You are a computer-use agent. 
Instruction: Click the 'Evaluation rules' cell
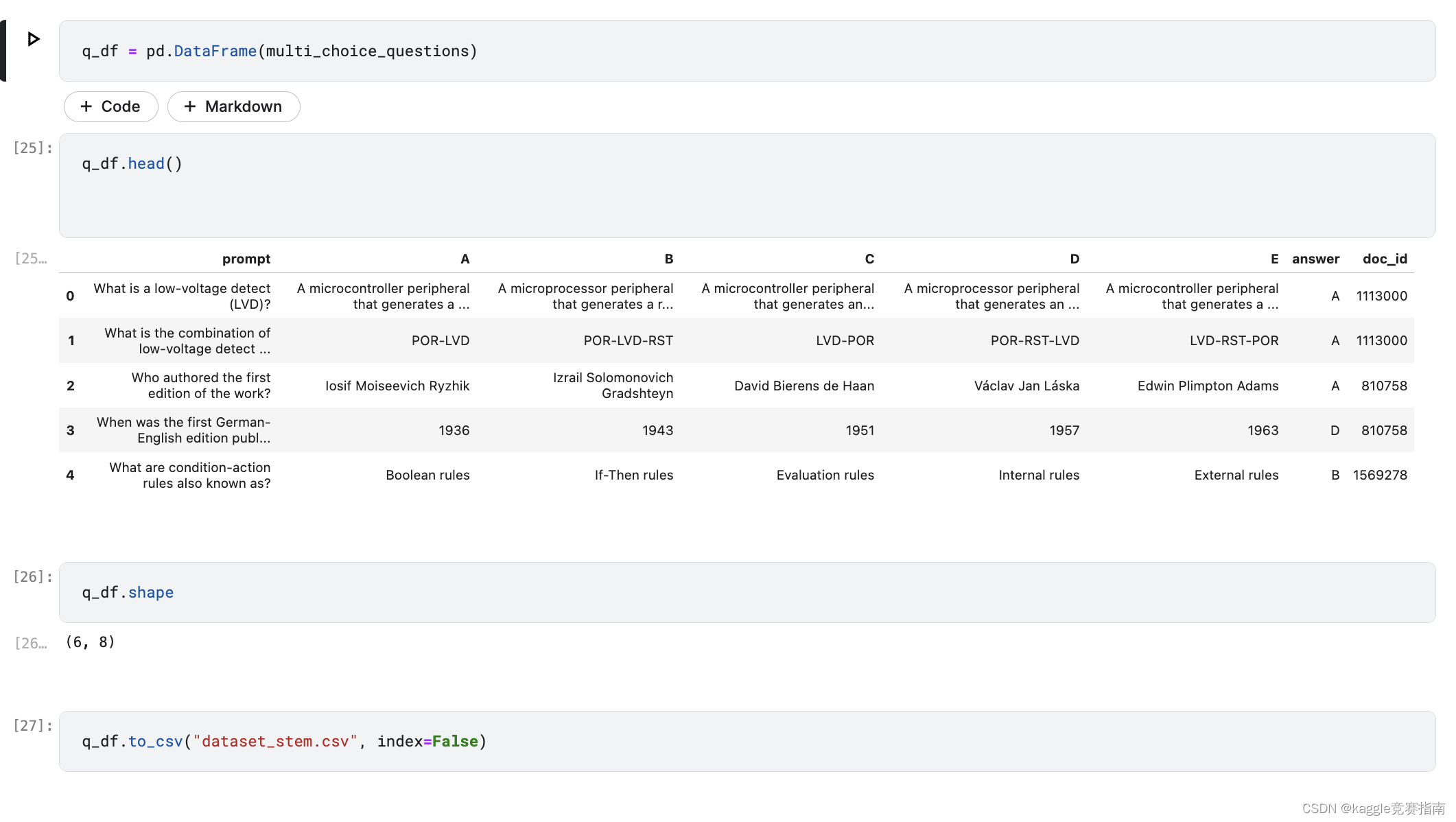click(825, 475)
